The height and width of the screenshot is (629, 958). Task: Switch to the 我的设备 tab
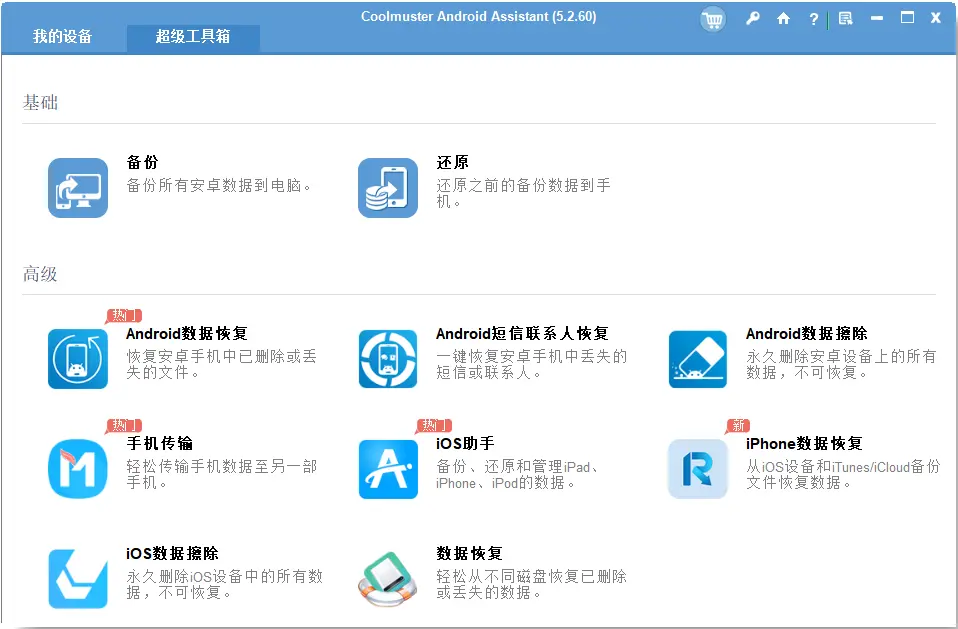(62, 36)
